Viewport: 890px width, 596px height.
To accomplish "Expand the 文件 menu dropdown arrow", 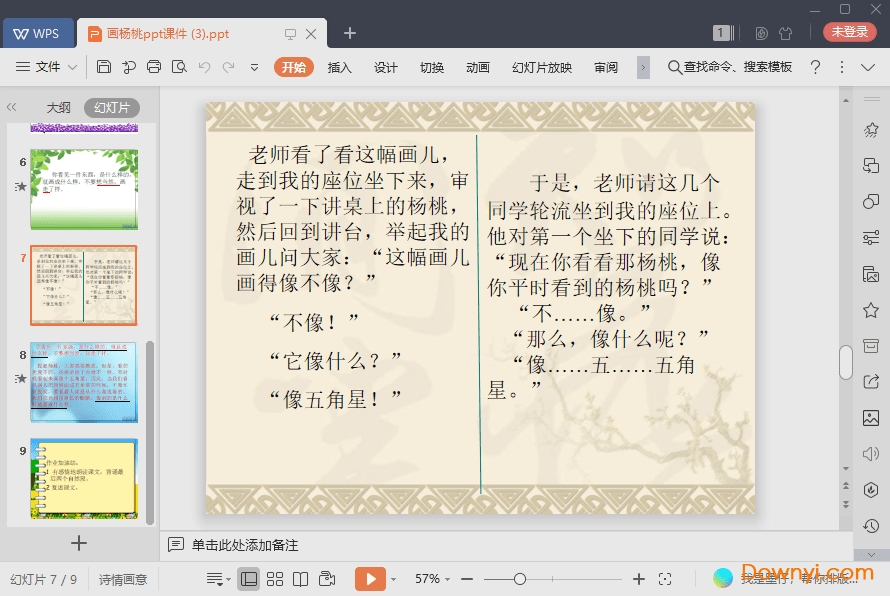I will [73, 67].
